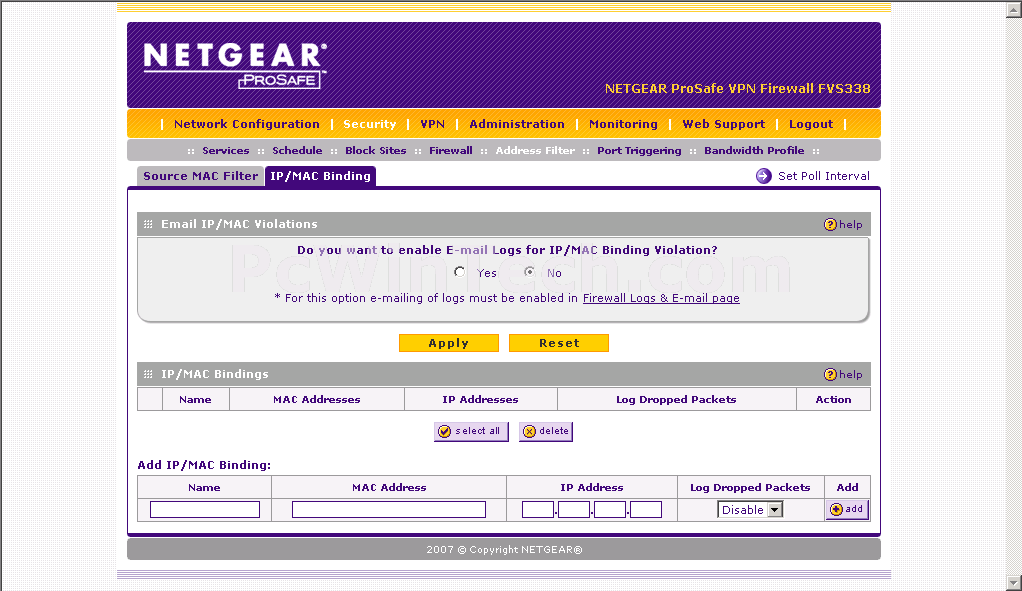
Task: Open the Firewall Logs & E-mail page link
Action: click(x=661, y=298)
